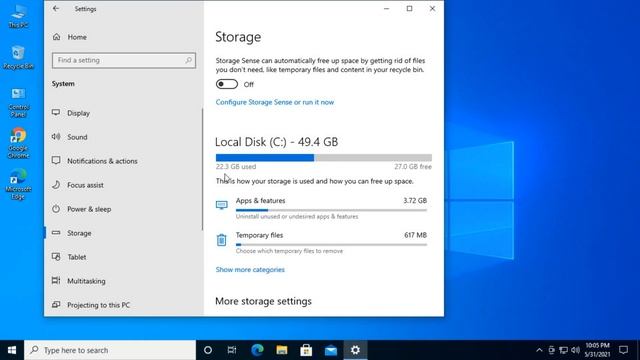The height and width of the screenshot is (360, 640).
Task: Click the taskbar Type here to search box
Action: pos(110,350)
